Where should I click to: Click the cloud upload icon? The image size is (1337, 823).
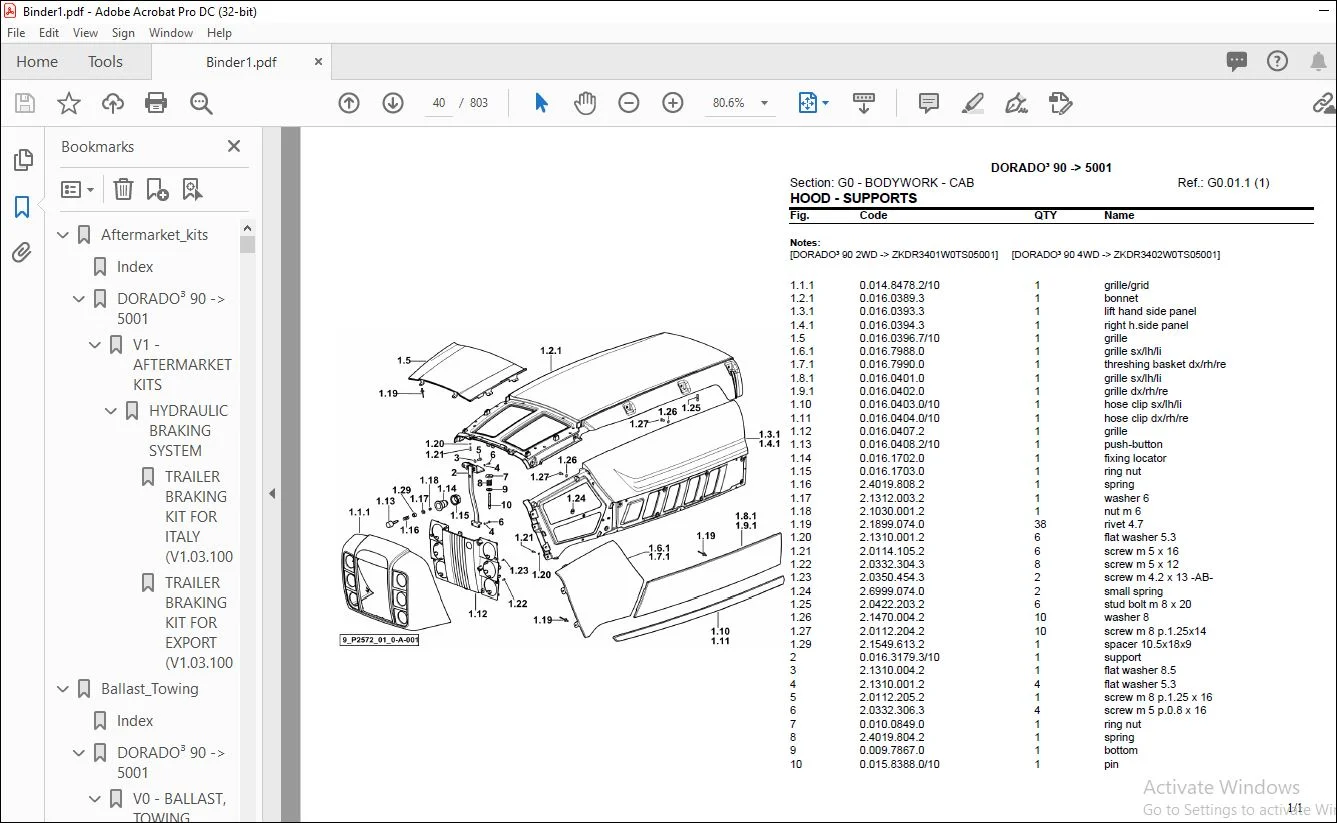tap(113, 103)
